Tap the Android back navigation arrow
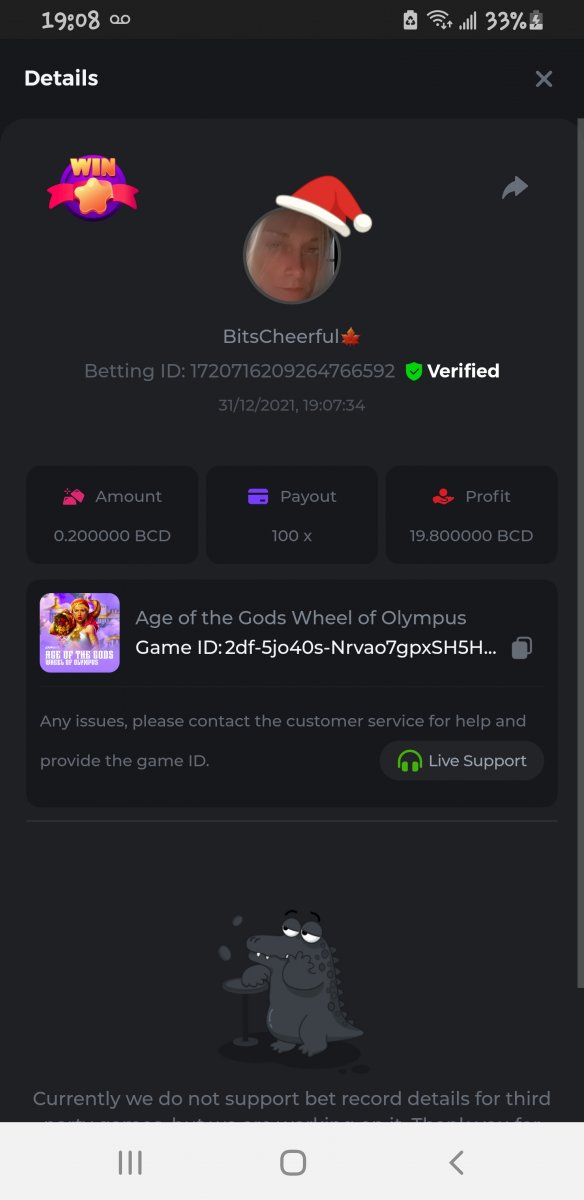Image resolution: width=584 pixels, height=1200 pixels. coord(456,1162)
